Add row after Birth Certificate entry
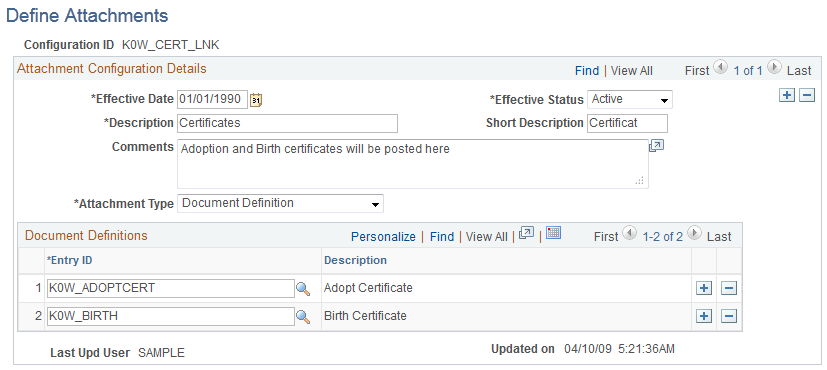 pyautogui.click(x=704, y=316)
